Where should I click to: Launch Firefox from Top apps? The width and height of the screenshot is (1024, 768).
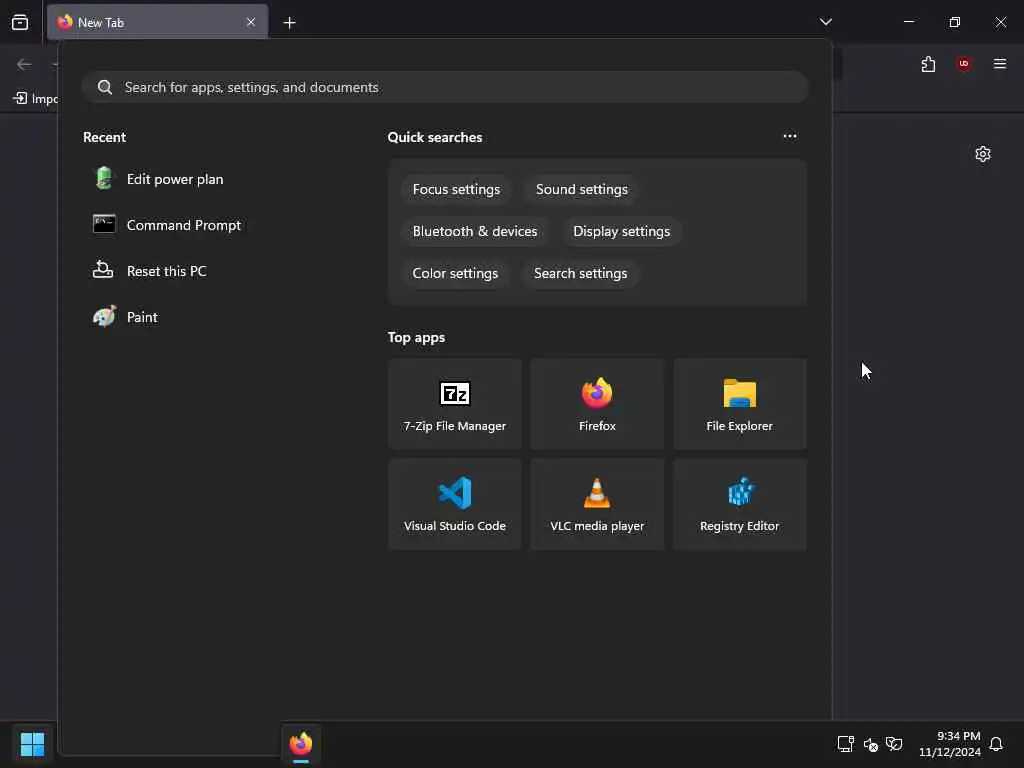(x=597, y=404)
